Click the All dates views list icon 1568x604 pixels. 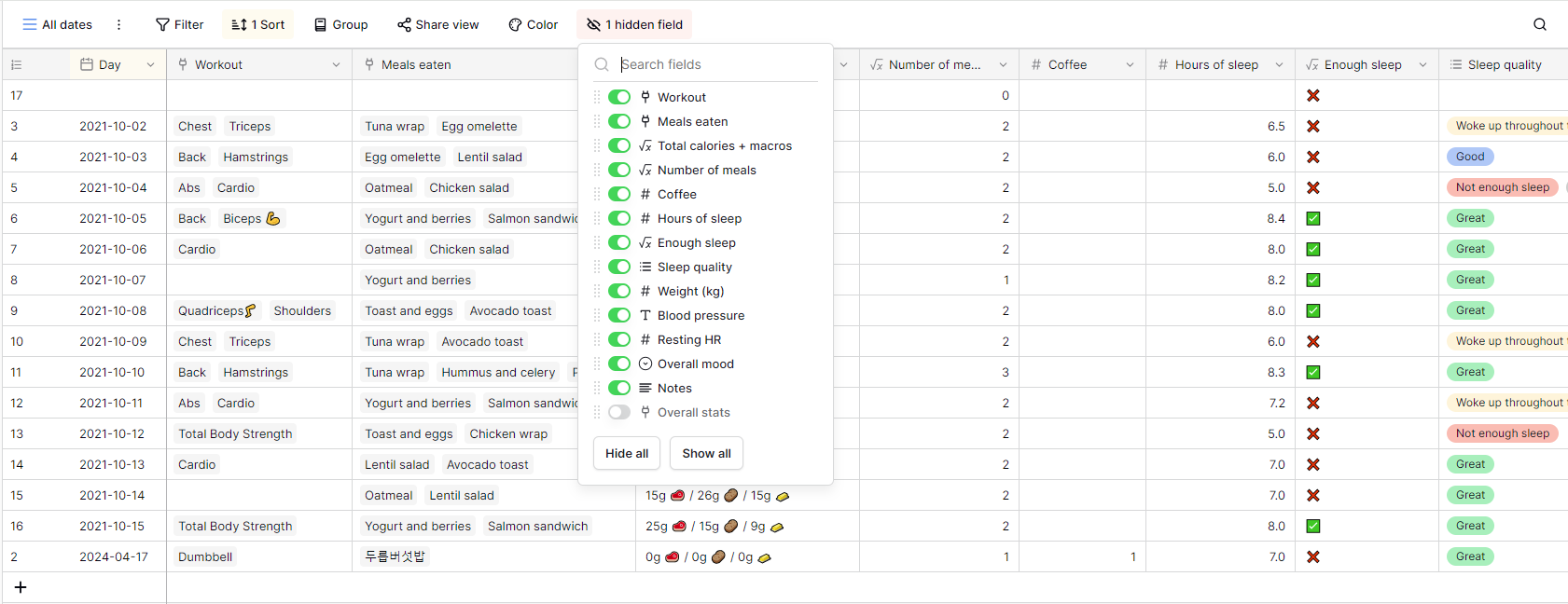(30, 24)
